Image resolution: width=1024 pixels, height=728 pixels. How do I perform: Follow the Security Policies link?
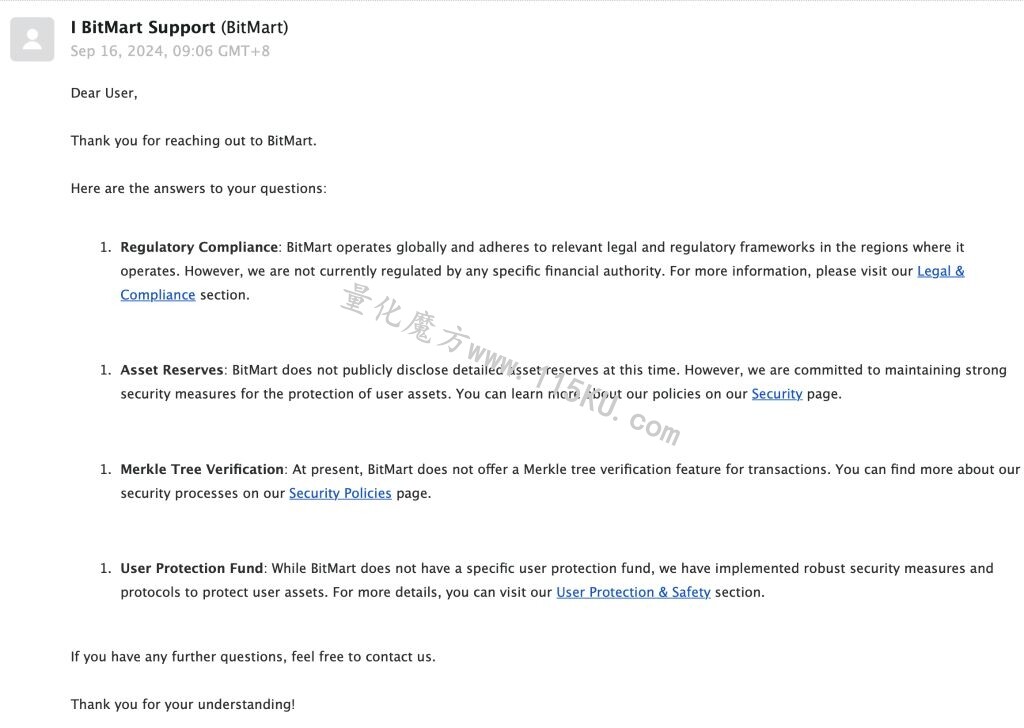pyautogui.click(x=340, y=493)
